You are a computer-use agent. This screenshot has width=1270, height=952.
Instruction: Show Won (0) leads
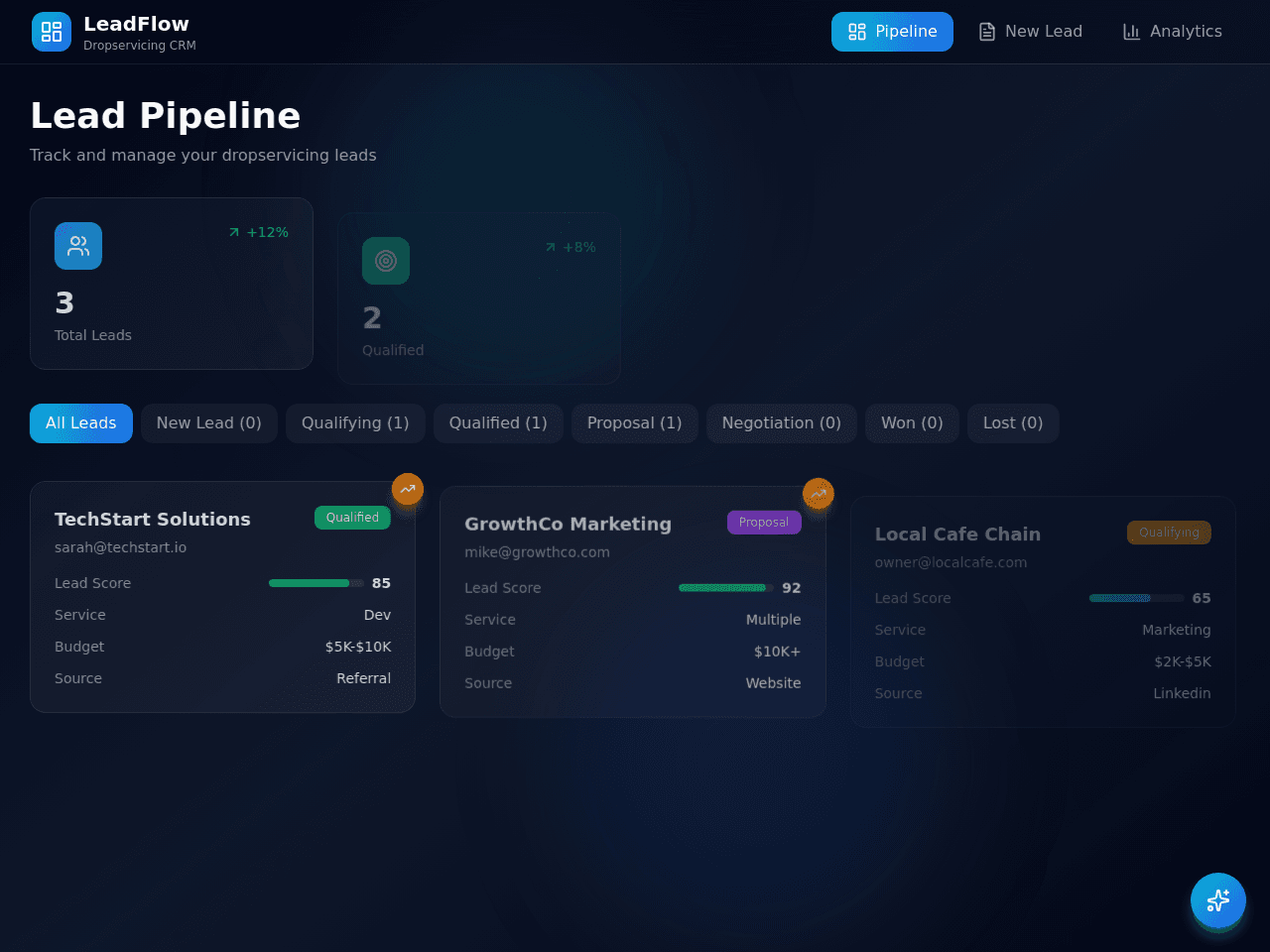[912, 423]
